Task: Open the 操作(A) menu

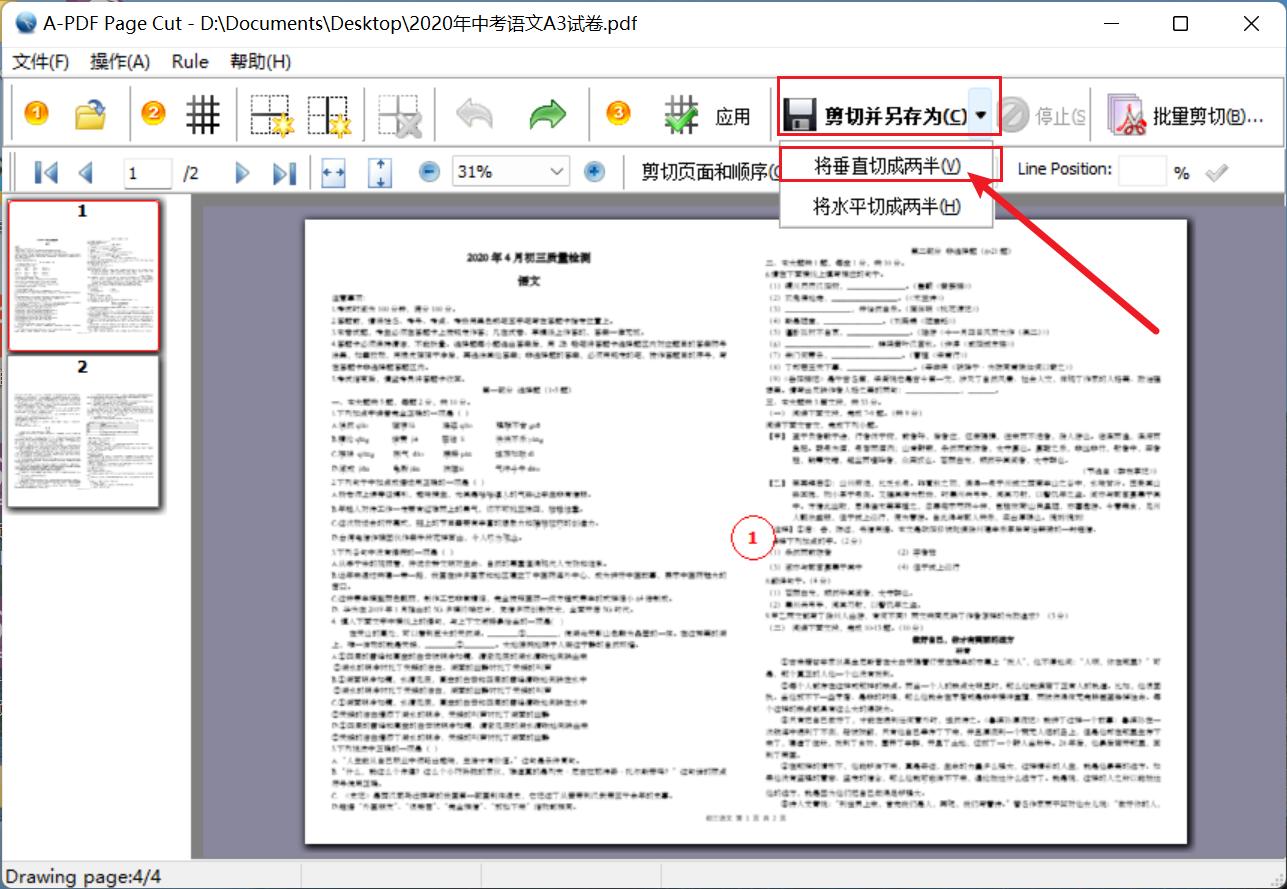Action: pyautogui.click(x=118, y=61)
